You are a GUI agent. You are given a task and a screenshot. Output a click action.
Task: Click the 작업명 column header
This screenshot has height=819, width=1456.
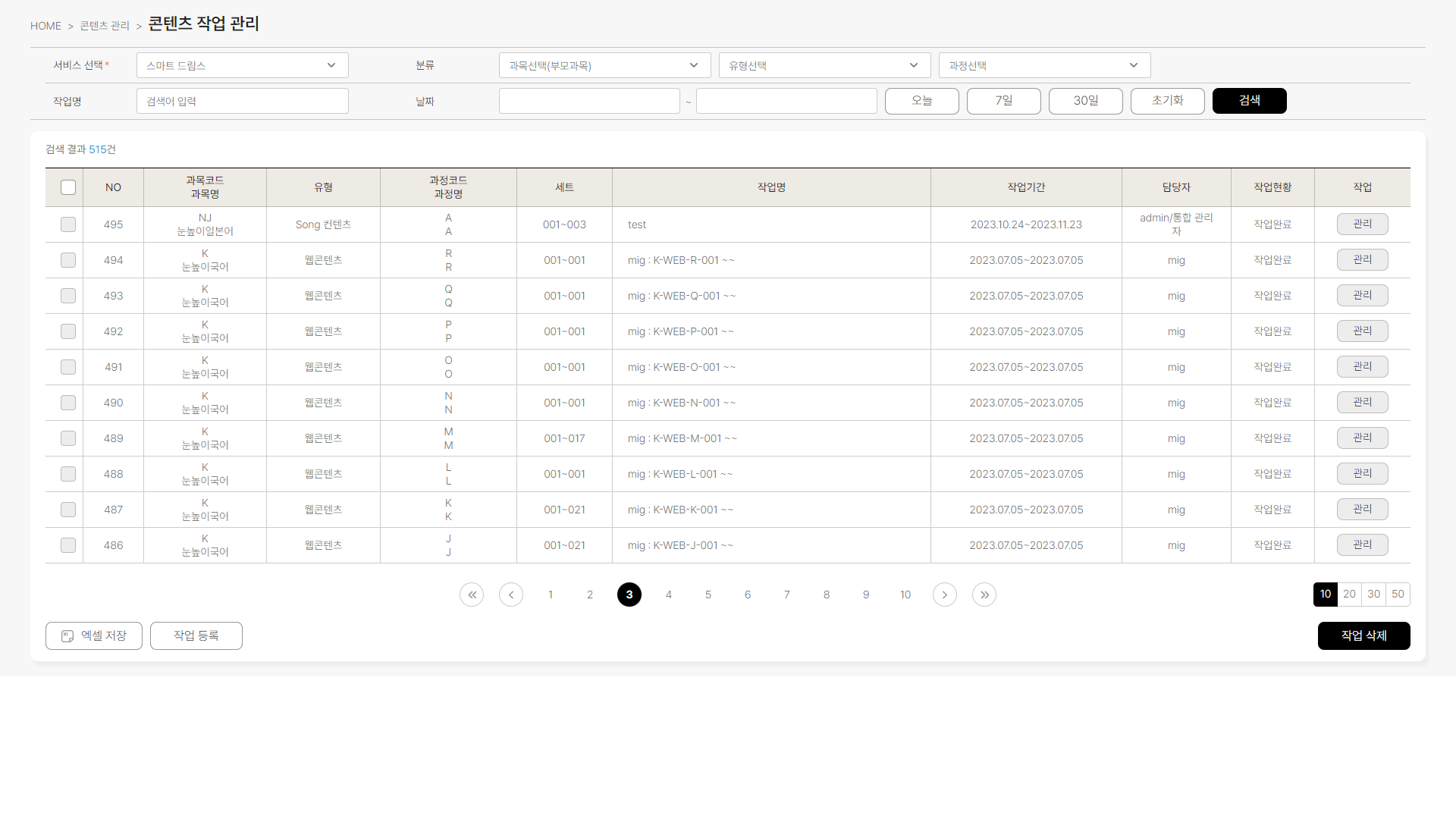771,187
